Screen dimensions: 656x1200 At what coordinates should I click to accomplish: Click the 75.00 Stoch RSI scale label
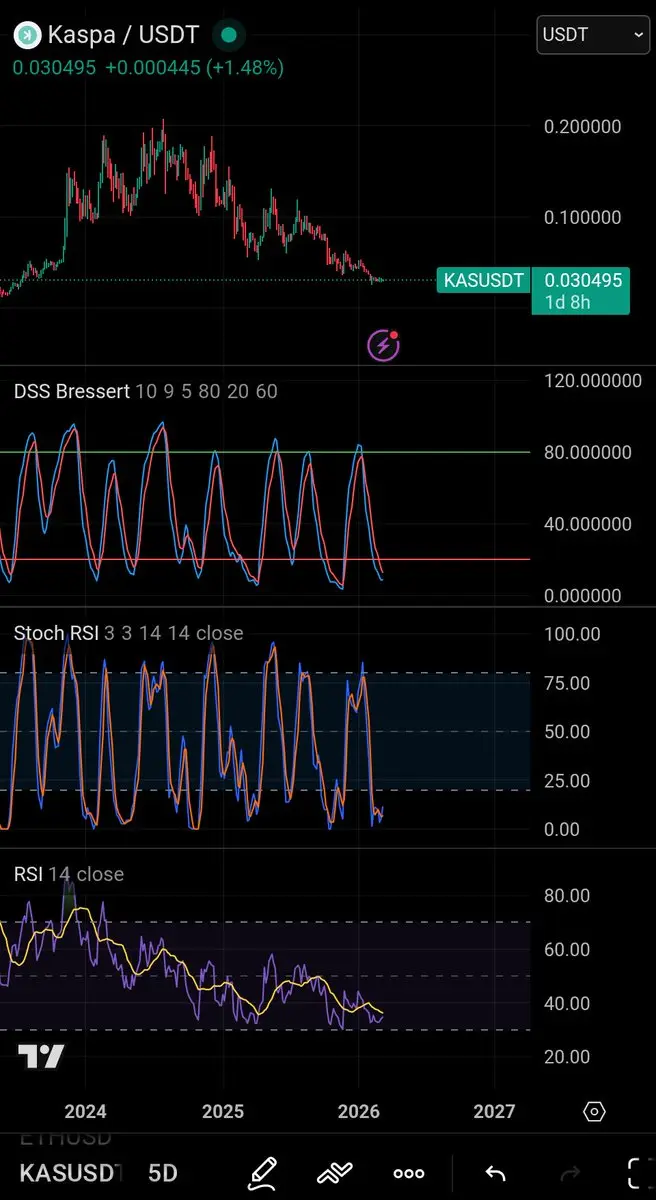click(567, 683)
